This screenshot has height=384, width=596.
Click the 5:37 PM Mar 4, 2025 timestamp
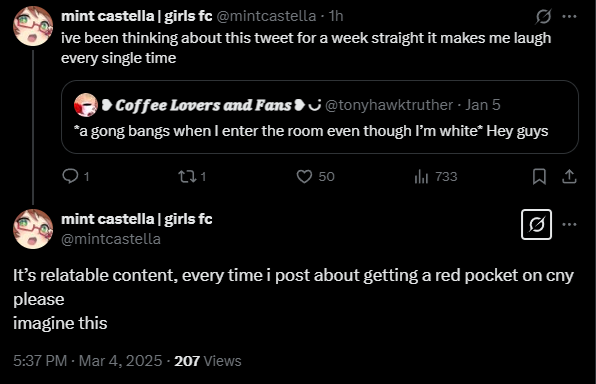(x=87, y=361)
